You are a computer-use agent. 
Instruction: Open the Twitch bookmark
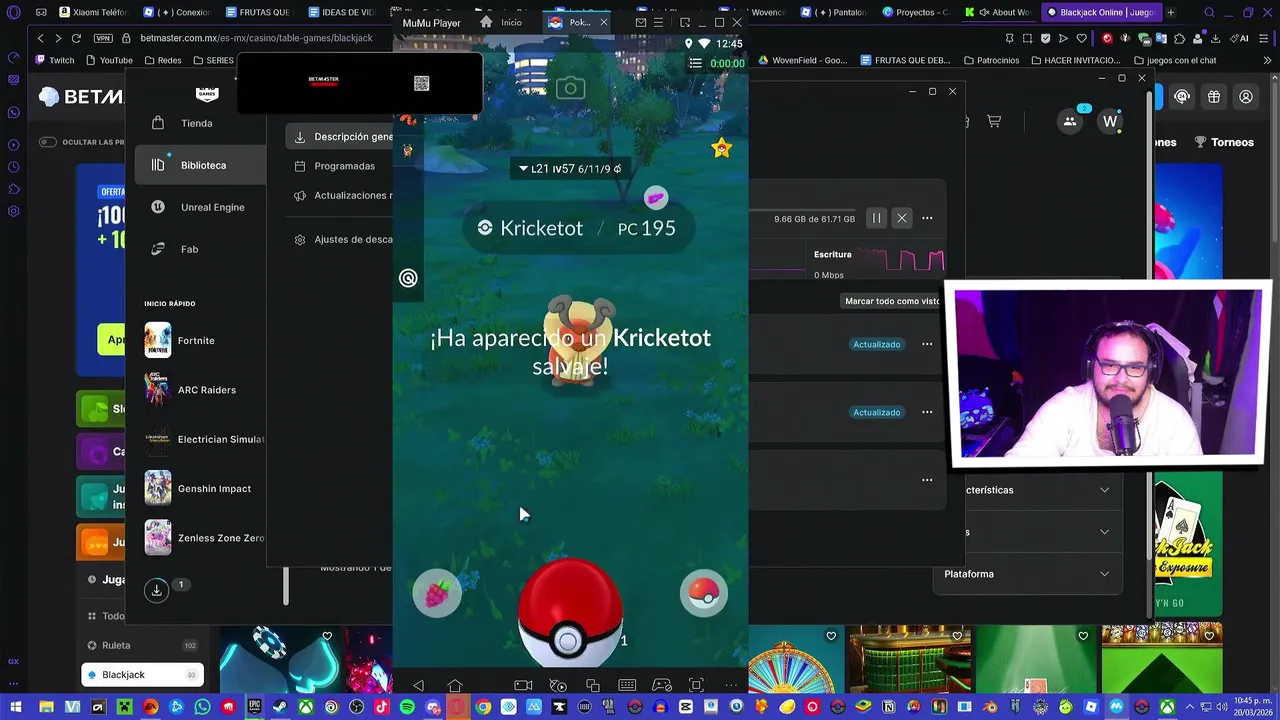(x=55, y=60)
